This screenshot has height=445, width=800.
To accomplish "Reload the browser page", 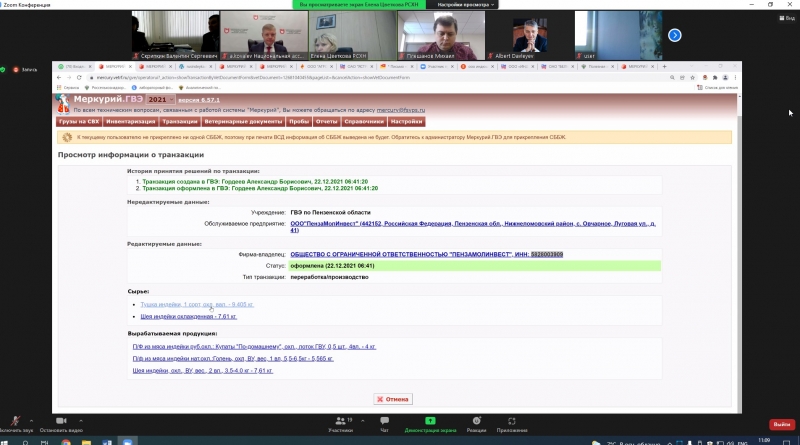I will pyautogui.click(x=79, y=78).
